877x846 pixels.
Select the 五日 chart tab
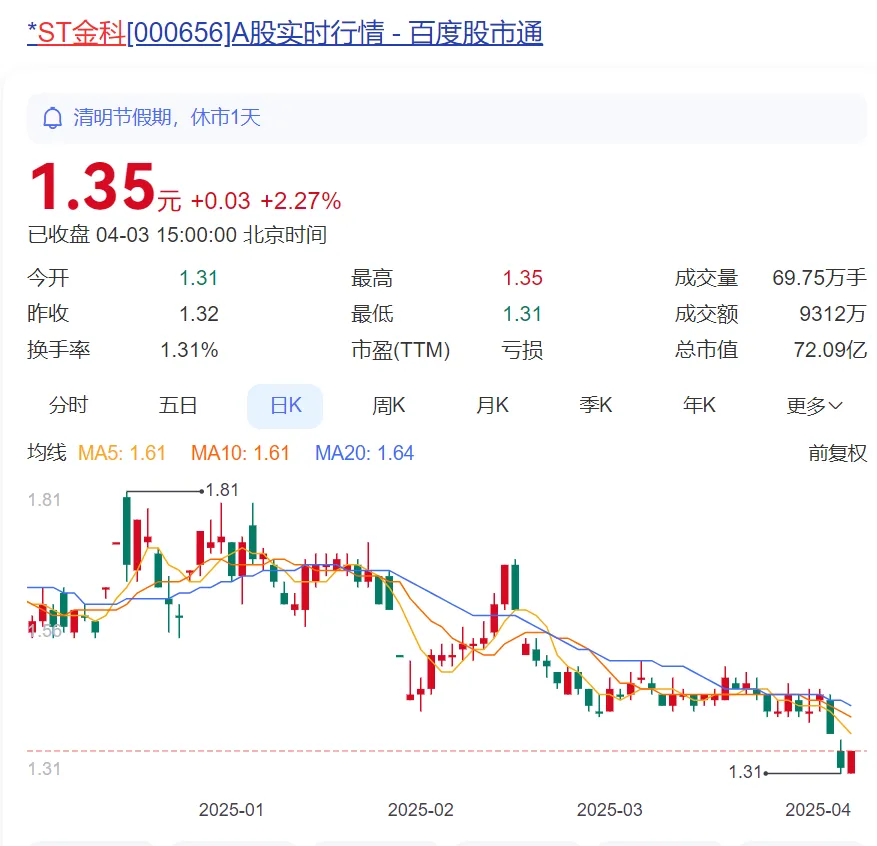178,405
